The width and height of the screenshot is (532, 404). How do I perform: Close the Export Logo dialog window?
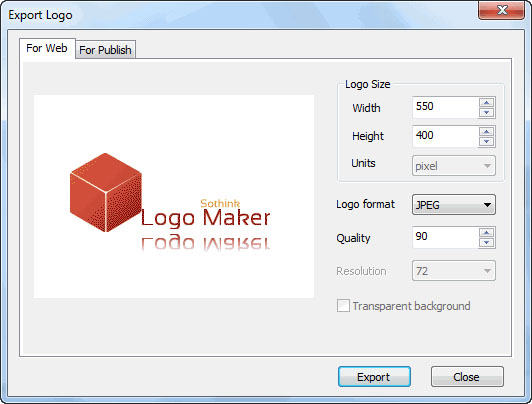pos(502,10)
